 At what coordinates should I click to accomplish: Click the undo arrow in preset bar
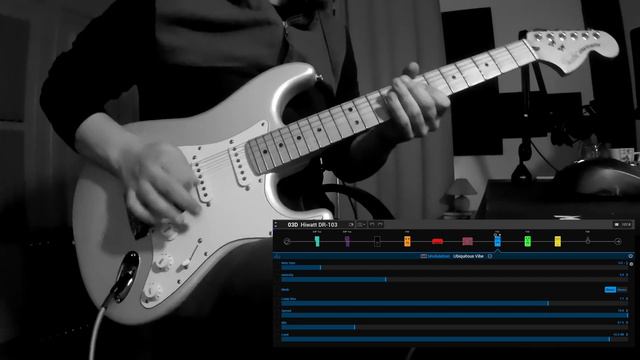372,224
